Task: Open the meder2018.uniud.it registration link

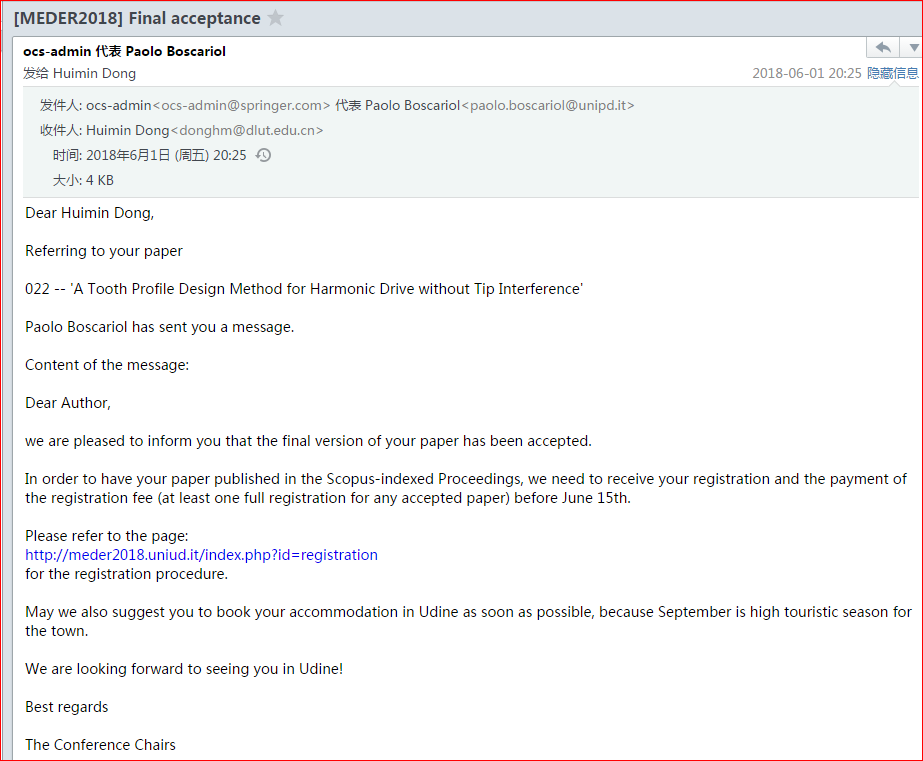Action: click(x=201, y=554)
